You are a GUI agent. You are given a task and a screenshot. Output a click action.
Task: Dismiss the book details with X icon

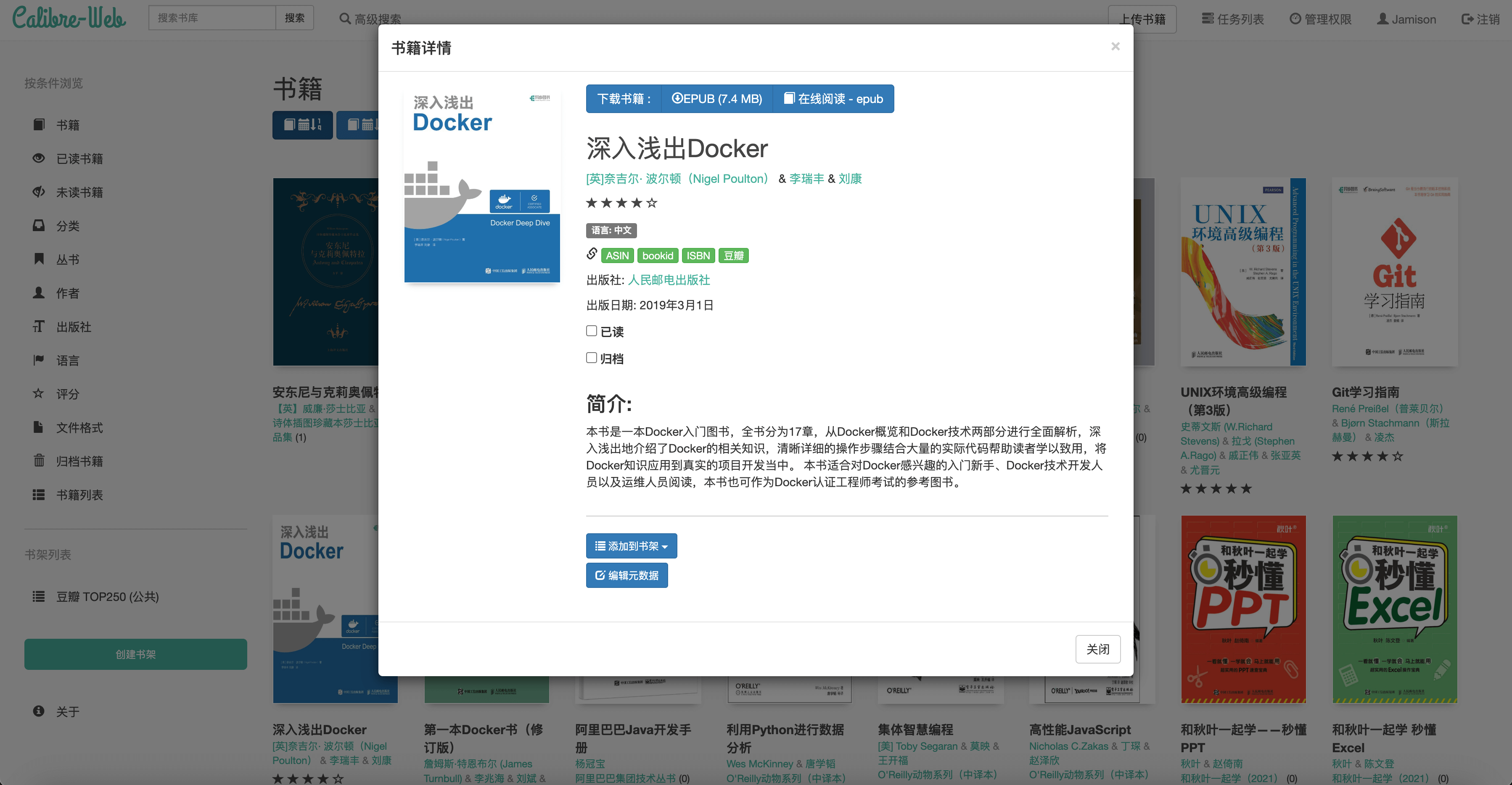click(x=1115, y=46)
